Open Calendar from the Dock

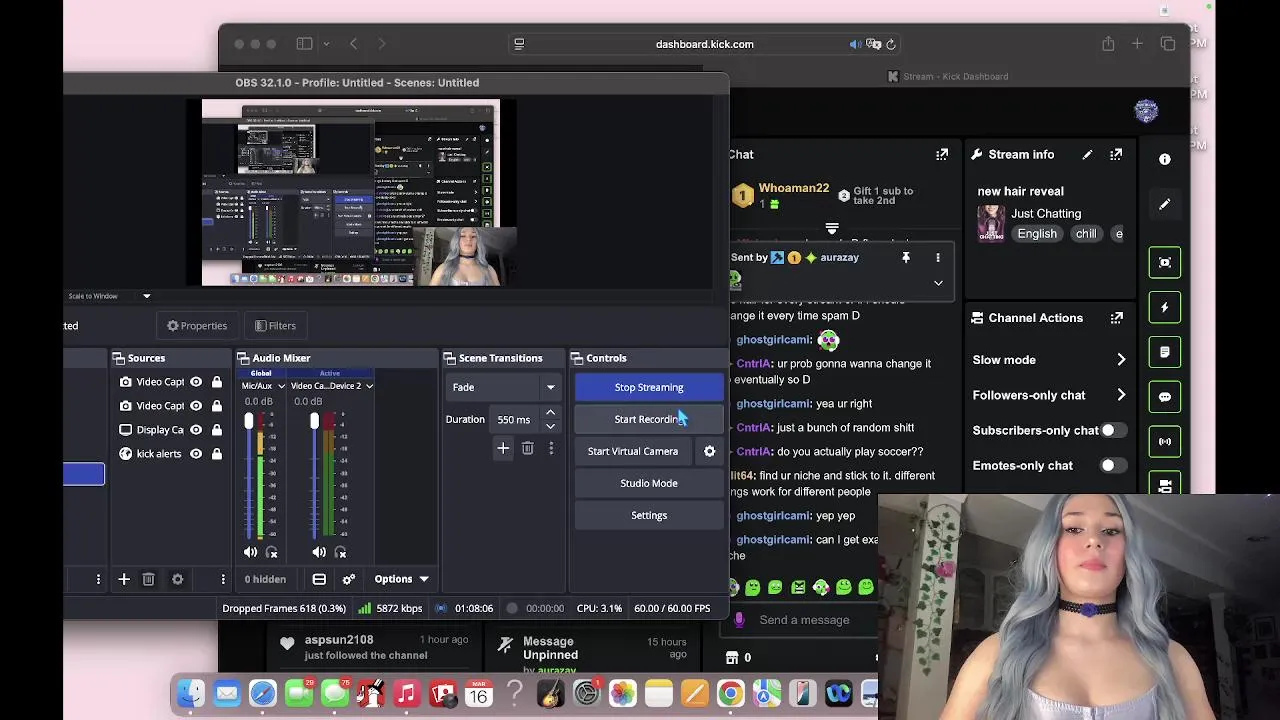[x=479, y=694]
